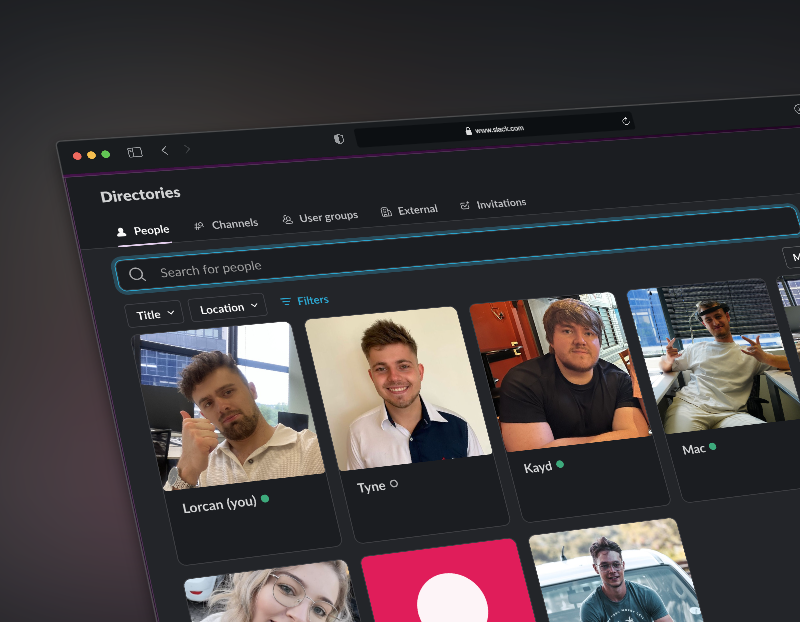Open the User groups tab
The image size is (800, 622).
(x=320, y=217)
